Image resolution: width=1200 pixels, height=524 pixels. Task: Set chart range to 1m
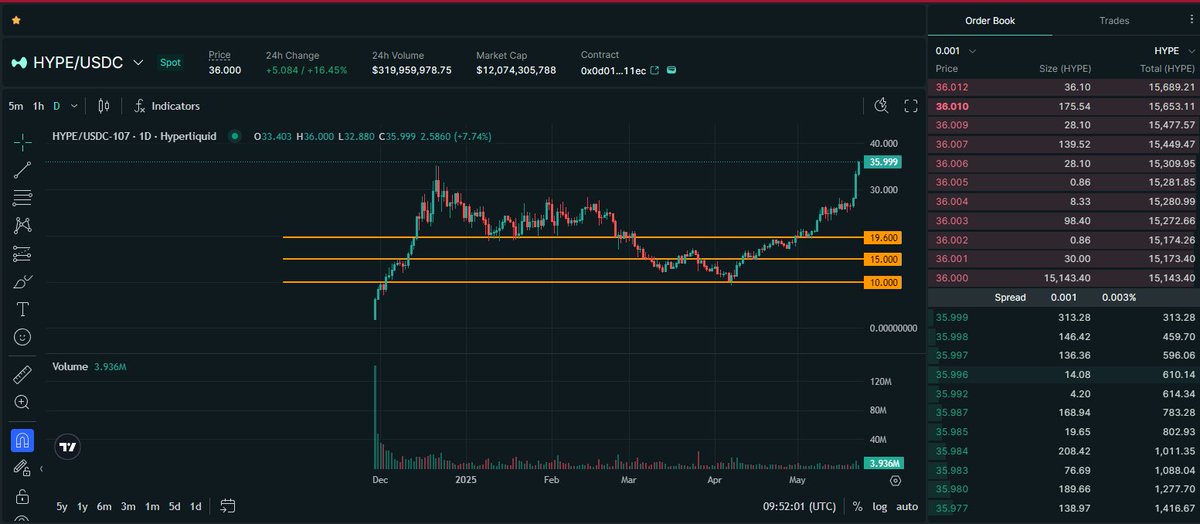[x=151, y=506]
